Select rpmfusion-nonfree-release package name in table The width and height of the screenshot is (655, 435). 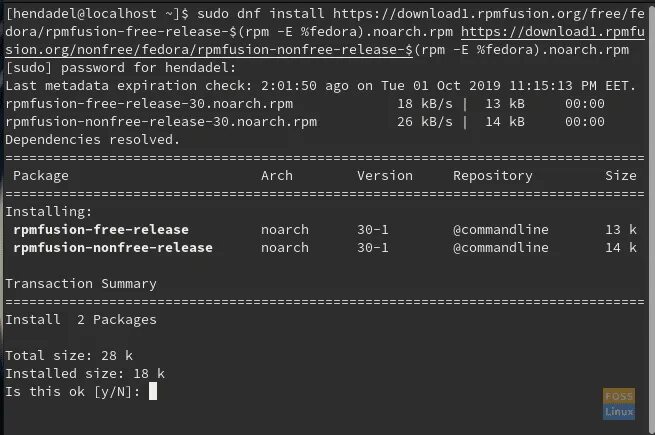[113, 247]
